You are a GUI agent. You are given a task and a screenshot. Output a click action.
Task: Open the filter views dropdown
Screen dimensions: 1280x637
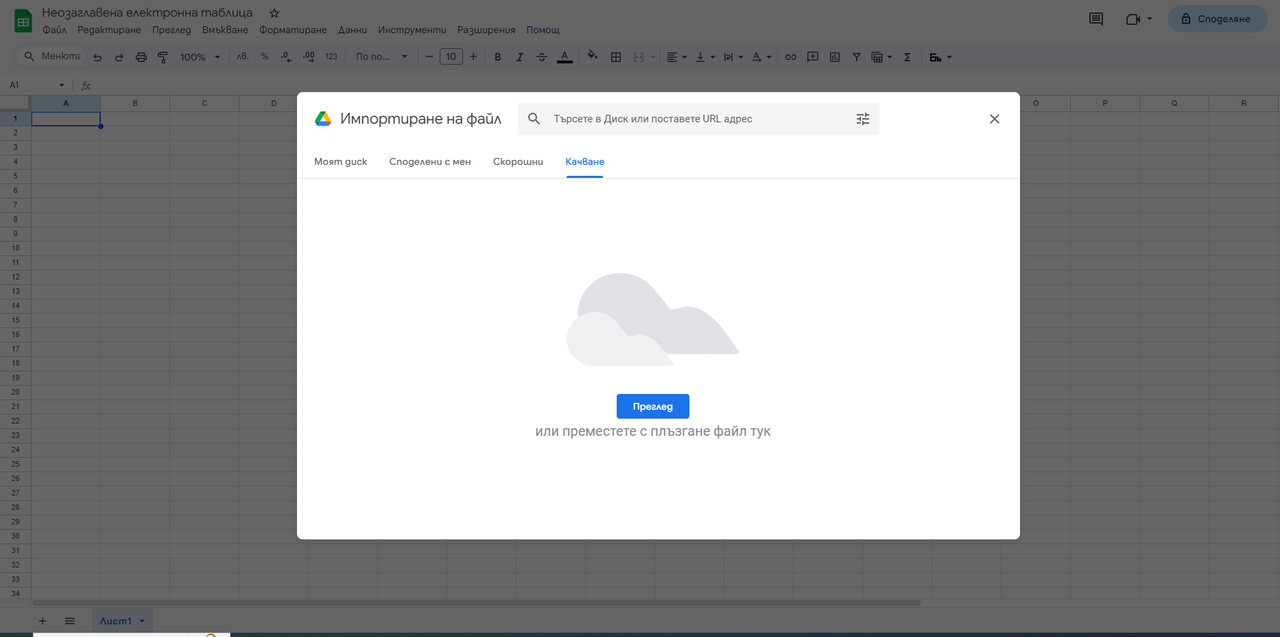(x=881, y=57)
